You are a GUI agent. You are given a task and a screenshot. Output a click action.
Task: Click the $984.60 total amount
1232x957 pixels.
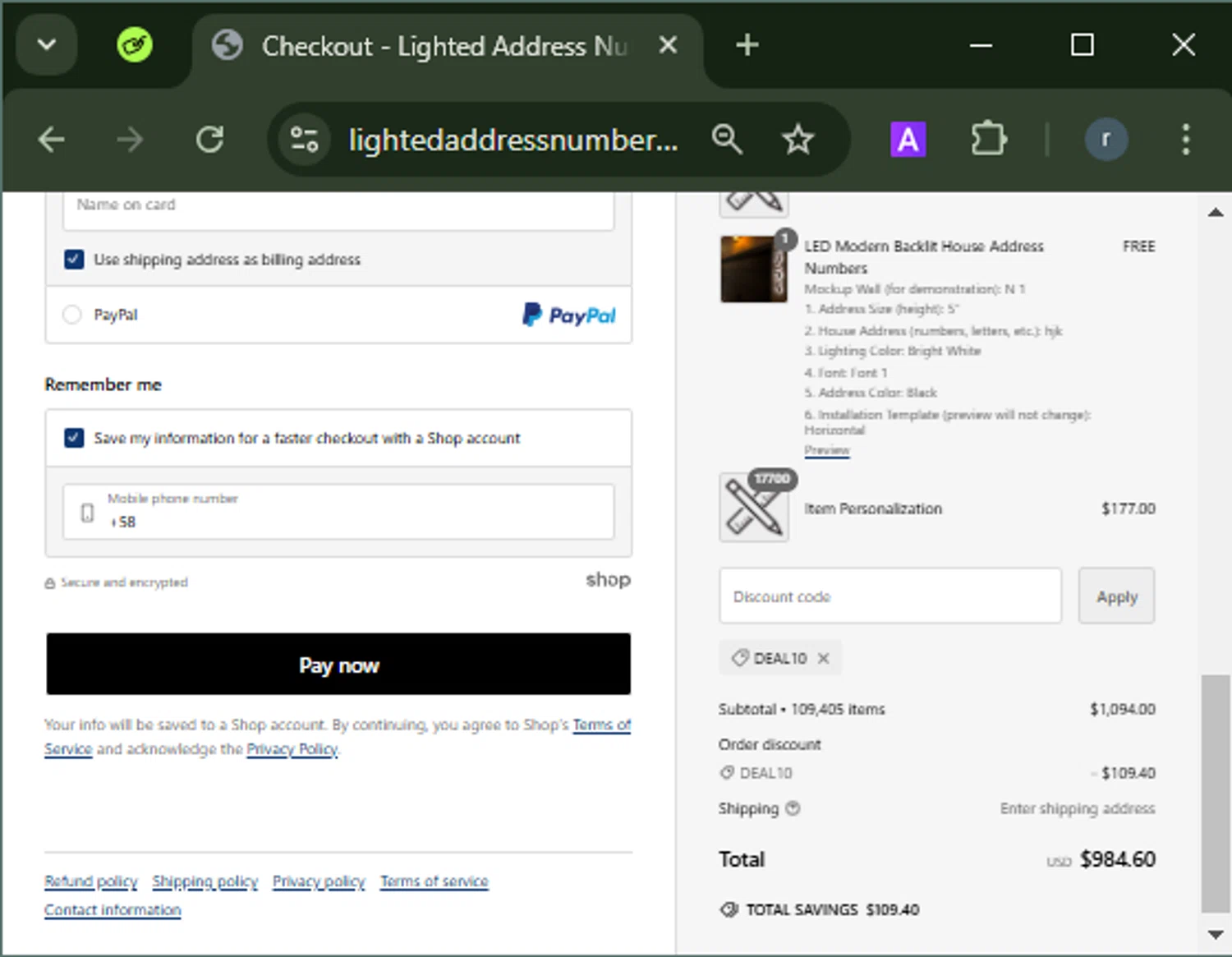pyautogui.click(x=1118, y=859)
